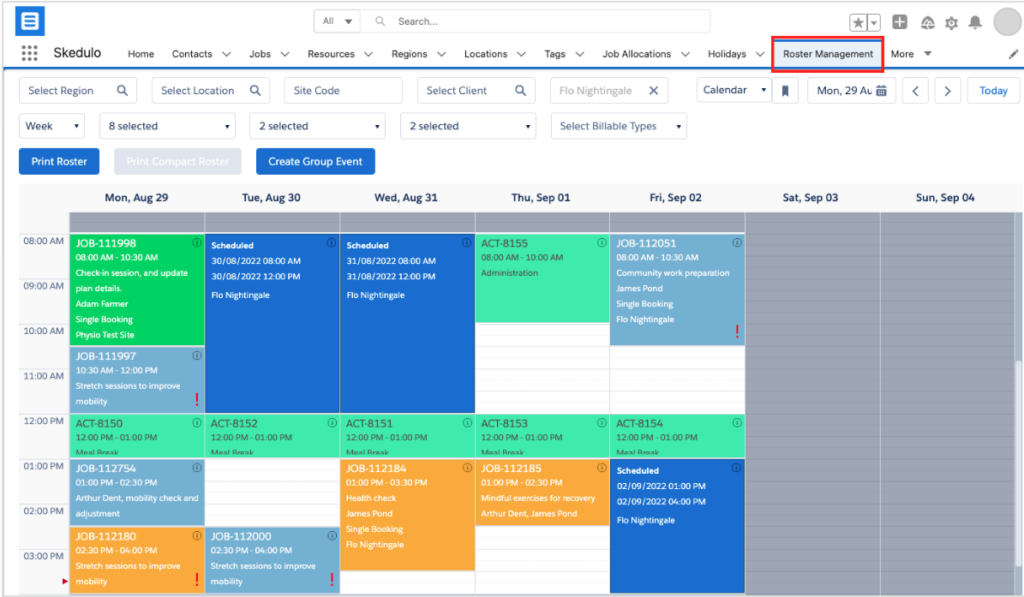Open info icon on ACT-8155
Viewport: 1024px width, 597px height.
(x=601, y=242)
